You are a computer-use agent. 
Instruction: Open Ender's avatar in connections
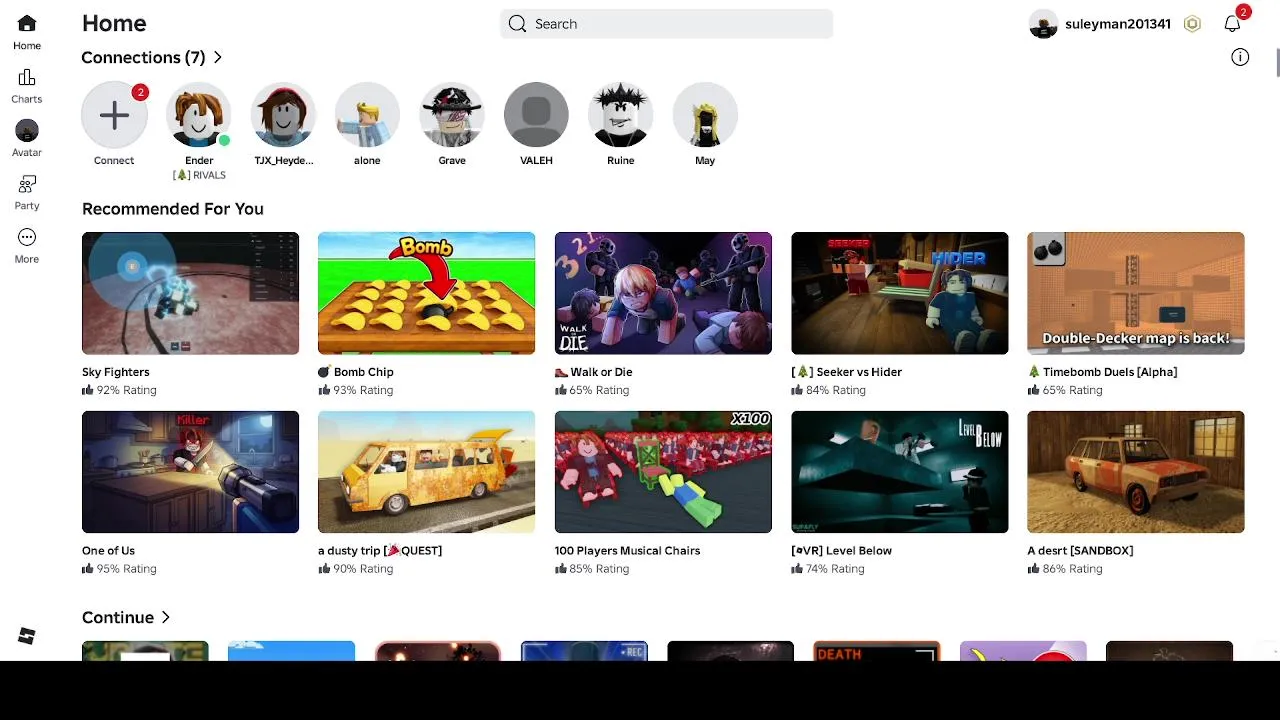pyautogui.click(x=198, y=115)
